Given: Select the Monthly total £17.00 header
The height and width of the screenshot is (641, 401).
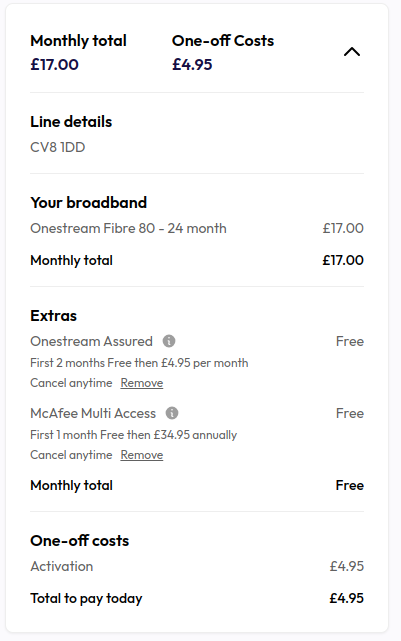Looking at the screenshot, I should [x=78, y=52].
